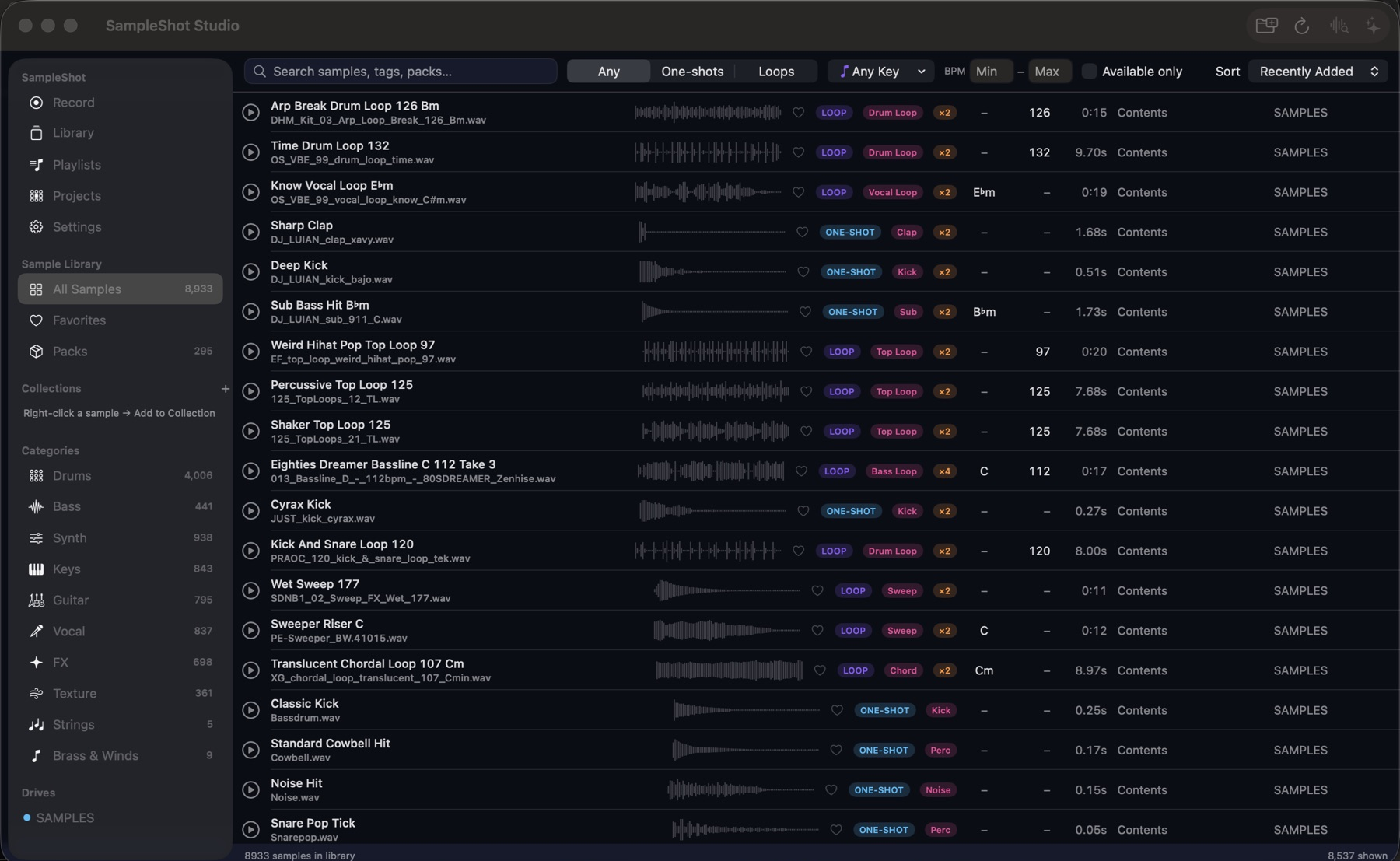Open Projects in the sidebar

point(77,196)
